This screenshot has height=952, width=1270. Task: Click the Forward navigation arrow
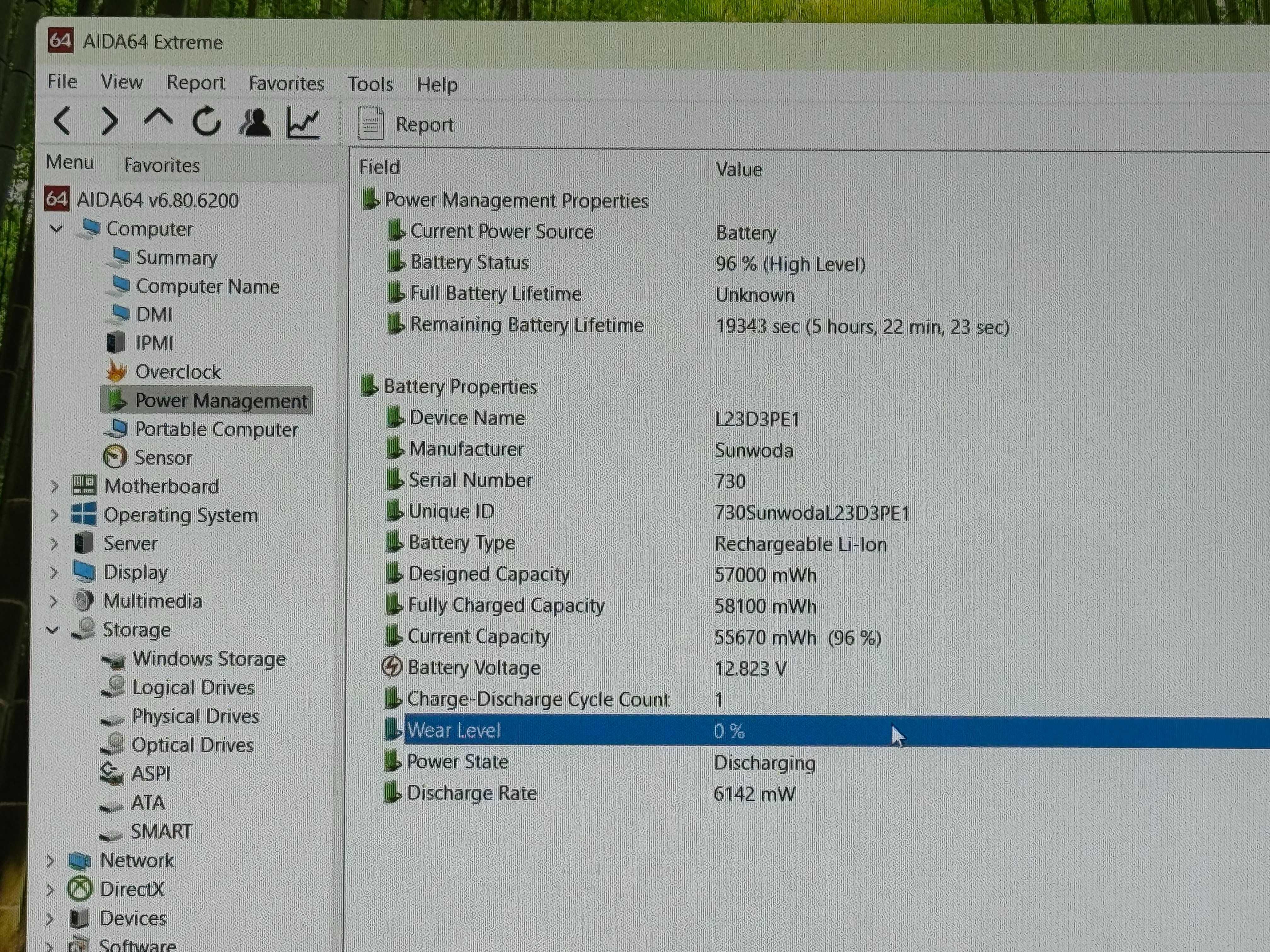tap(109, 121)
